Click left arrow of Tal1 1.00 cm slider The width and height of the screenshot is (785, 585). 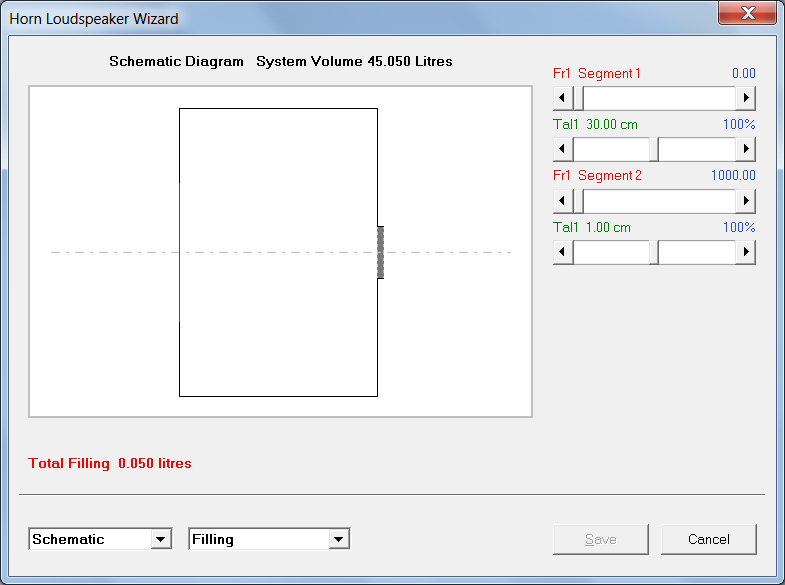[563, 252]
